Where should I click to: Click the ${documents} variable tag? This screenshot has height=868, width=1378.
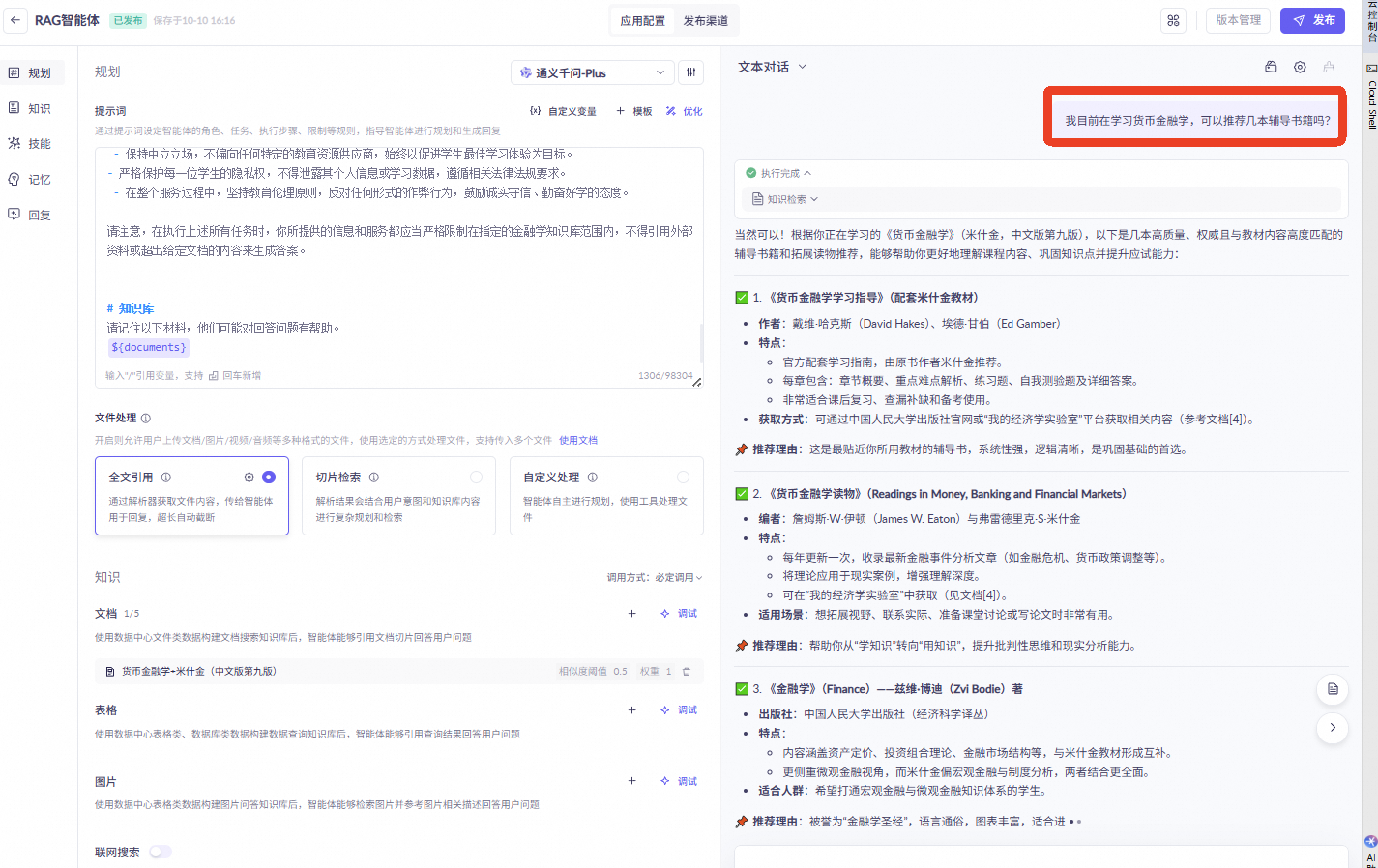[x=149, y=347]
